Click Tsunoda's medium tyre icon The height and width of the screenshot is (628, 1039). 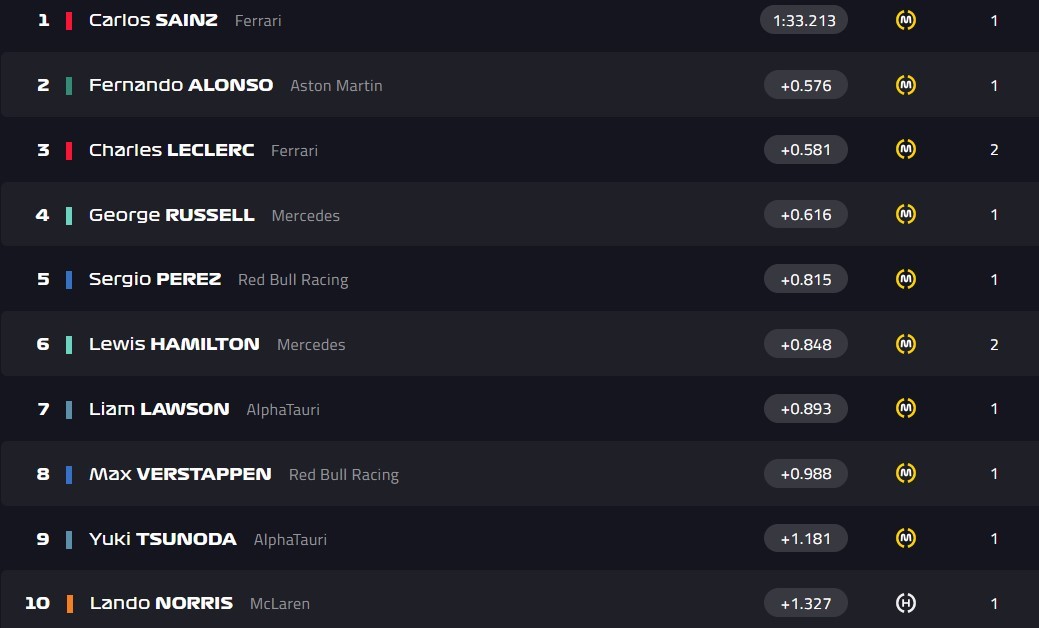(905, 538)
